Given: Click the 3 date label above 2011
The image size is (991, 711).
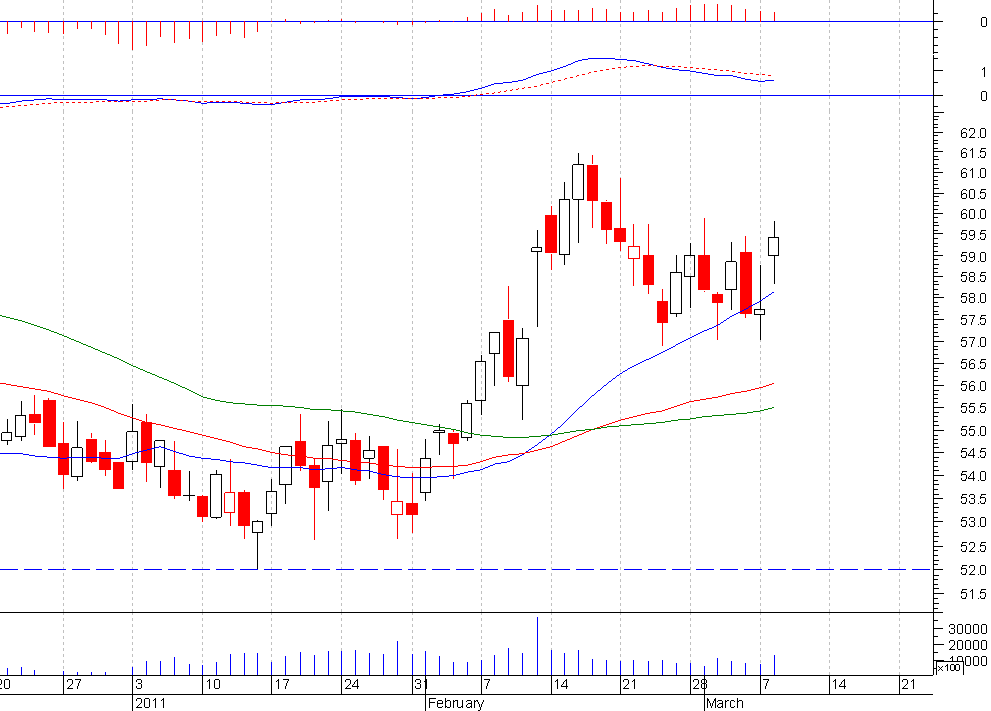Looking at the screenshot, I should tap(139, 684).
